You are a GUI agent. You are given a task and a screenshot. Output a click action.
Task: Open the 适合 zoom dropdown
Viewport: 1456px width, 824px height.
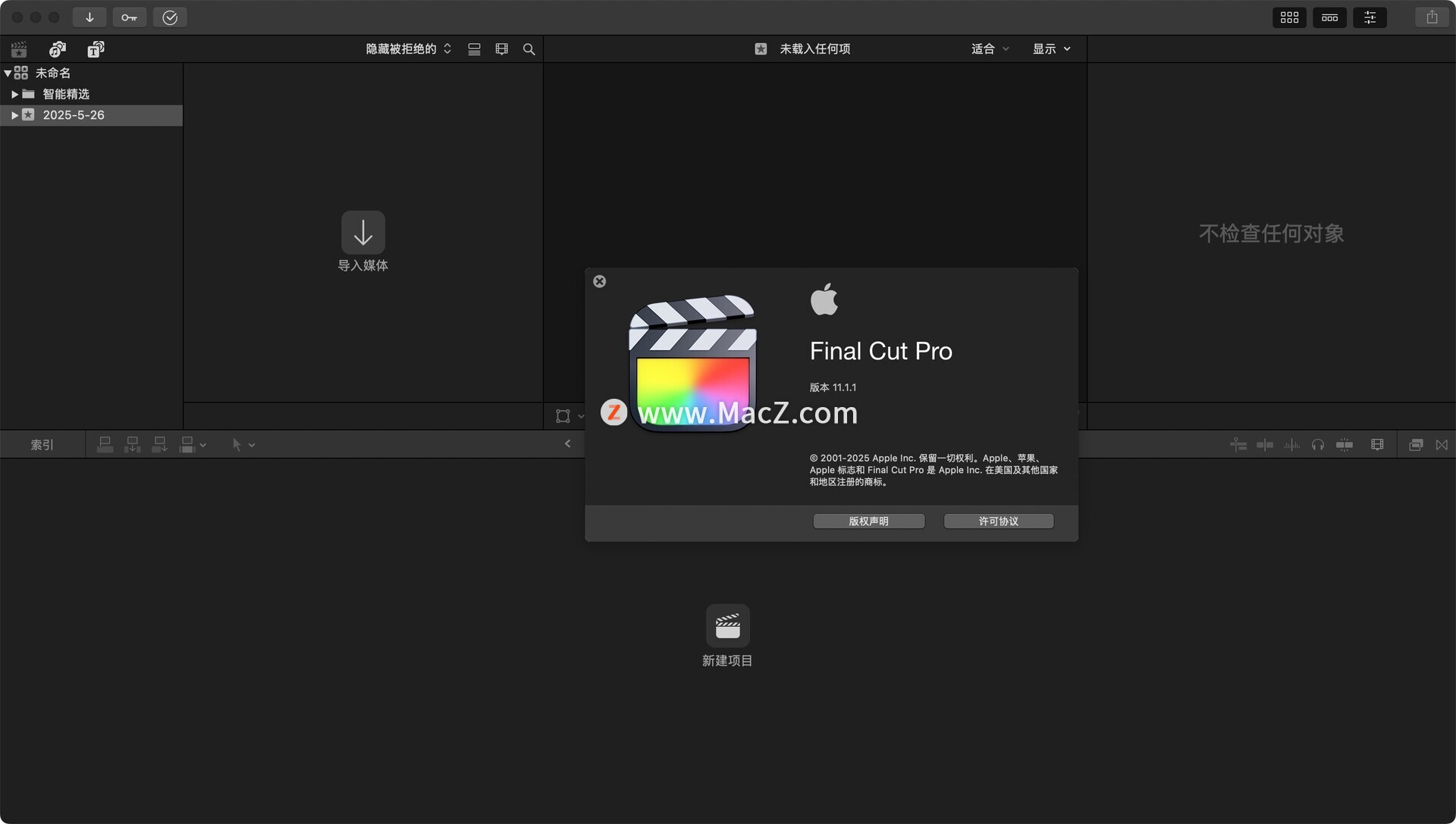pyautogui.click(x=990, y=49)
